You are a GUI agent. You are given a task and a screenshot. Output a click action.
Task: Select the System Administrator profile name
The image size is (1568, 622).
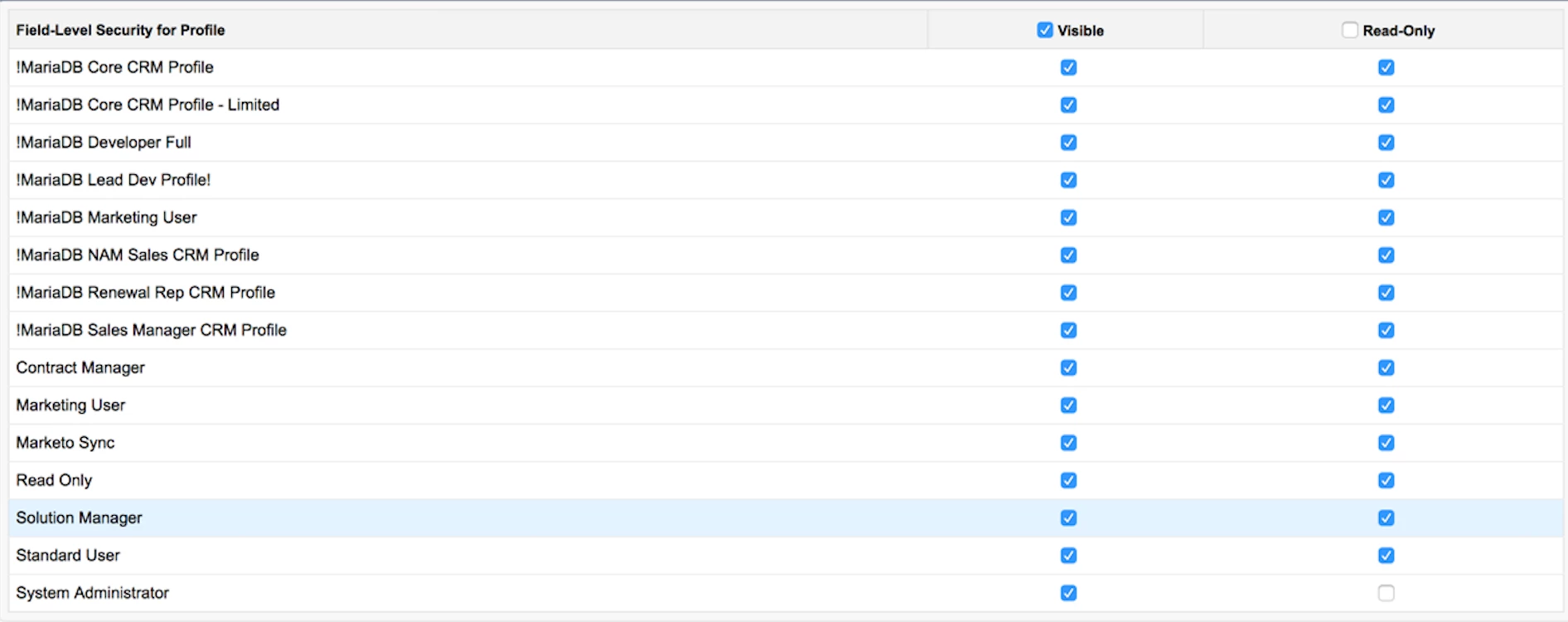tap(93, 593)
